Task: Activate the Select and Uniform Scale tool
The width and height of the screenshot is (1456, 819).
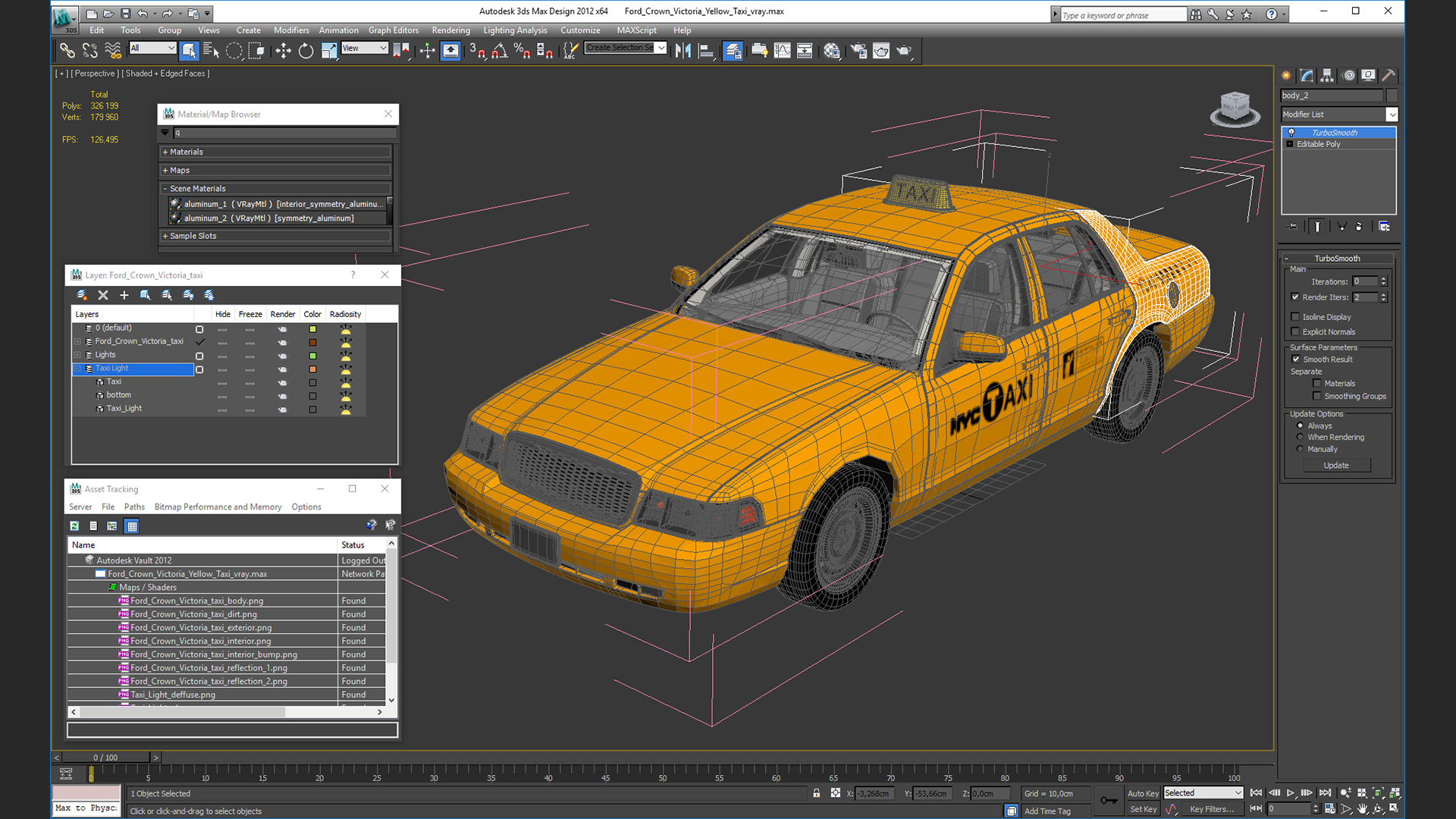Action: (x=328, y=51)
